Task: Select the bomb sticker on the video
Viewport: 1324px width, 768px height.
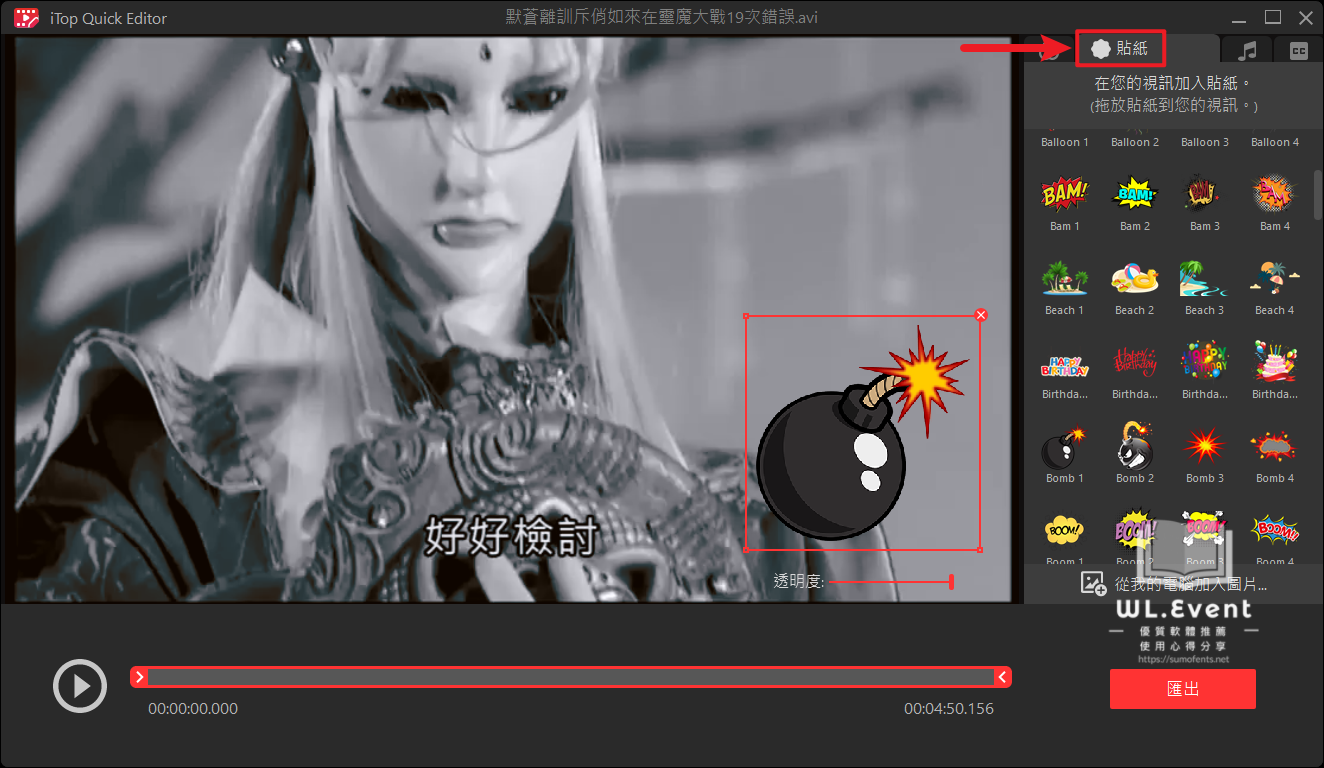Action: point(862,432)
